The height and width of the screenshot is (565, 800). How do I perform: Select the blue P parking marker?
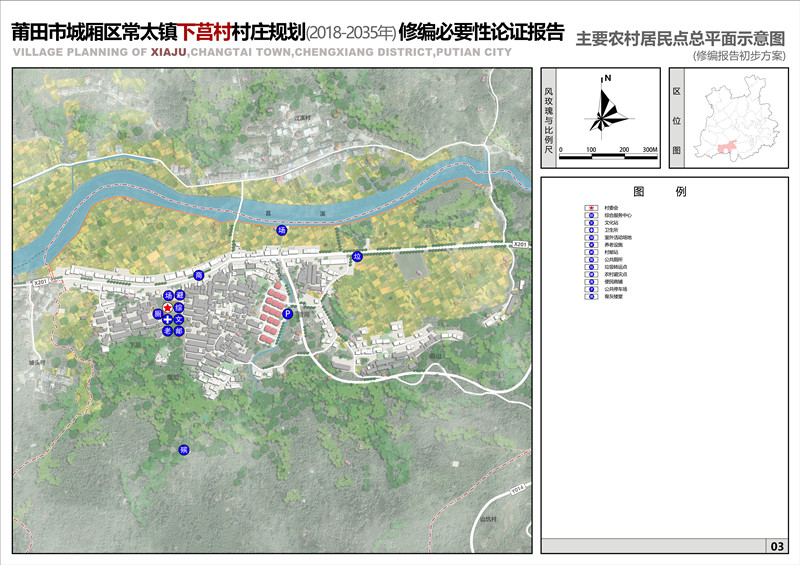pos(288,314)
